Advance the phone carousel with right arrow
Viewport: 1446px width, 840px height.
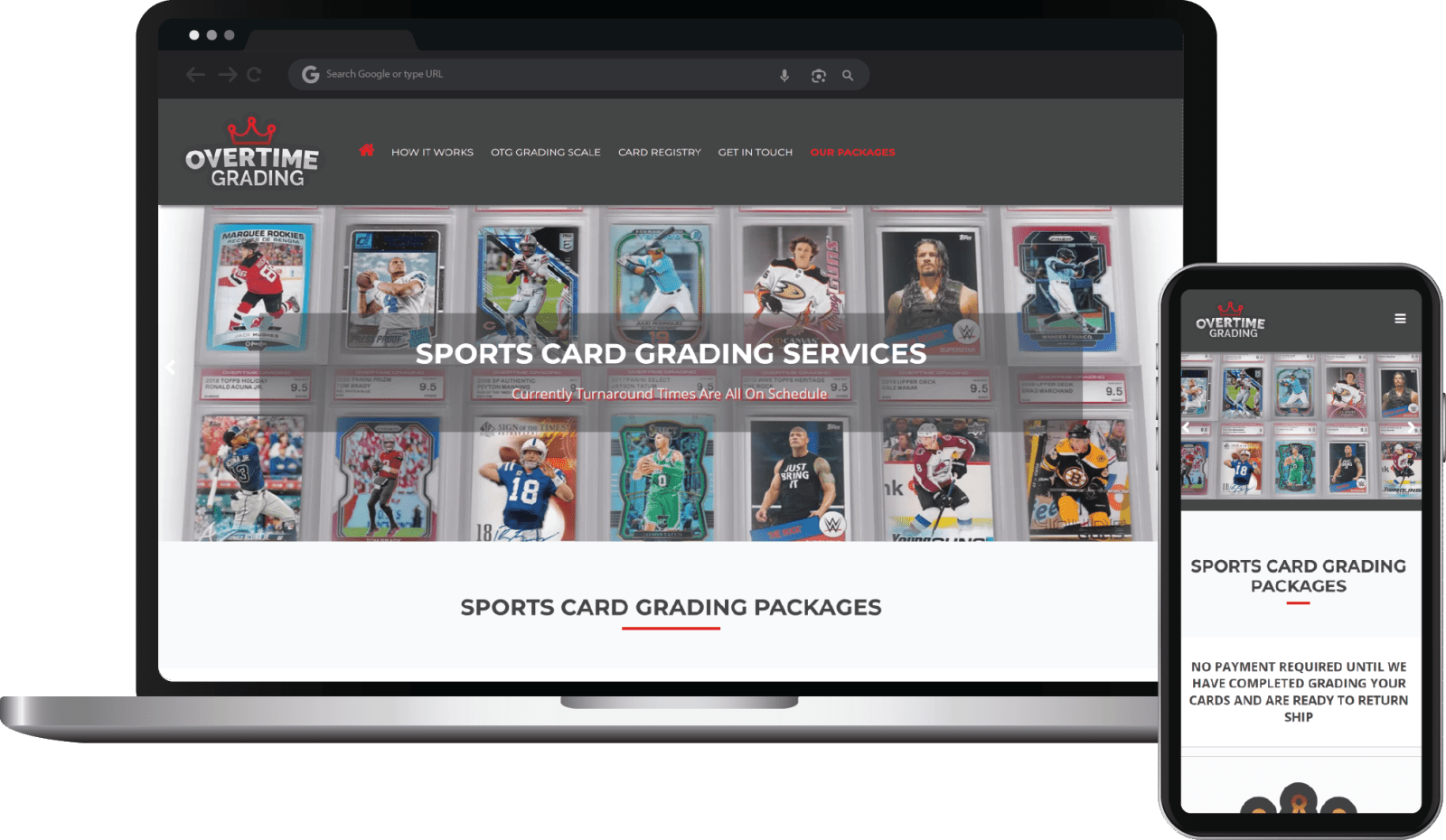pyautogui.click(x=1411, y=427)
